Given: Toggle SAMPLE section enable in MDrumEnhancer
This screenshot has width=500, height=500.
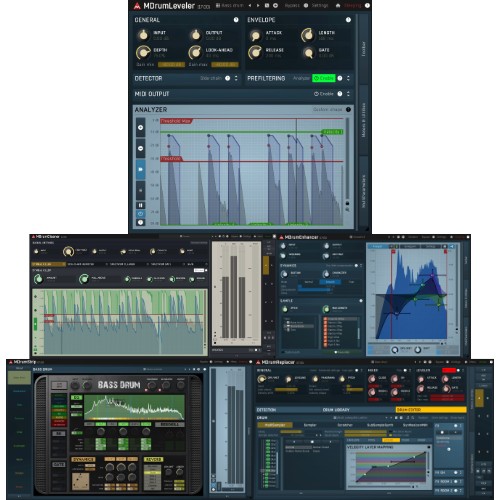Looking at the screenshot, I should 361,301.
